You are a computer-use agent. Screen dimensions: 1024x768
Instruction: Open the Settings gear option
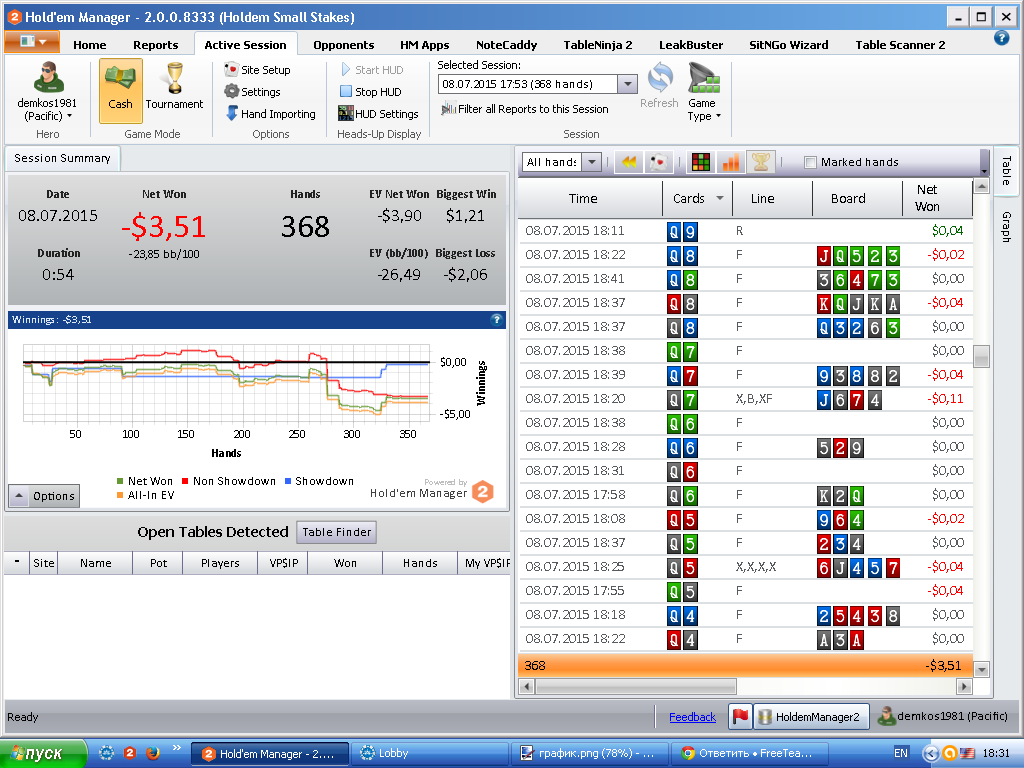tap(253, 92)
